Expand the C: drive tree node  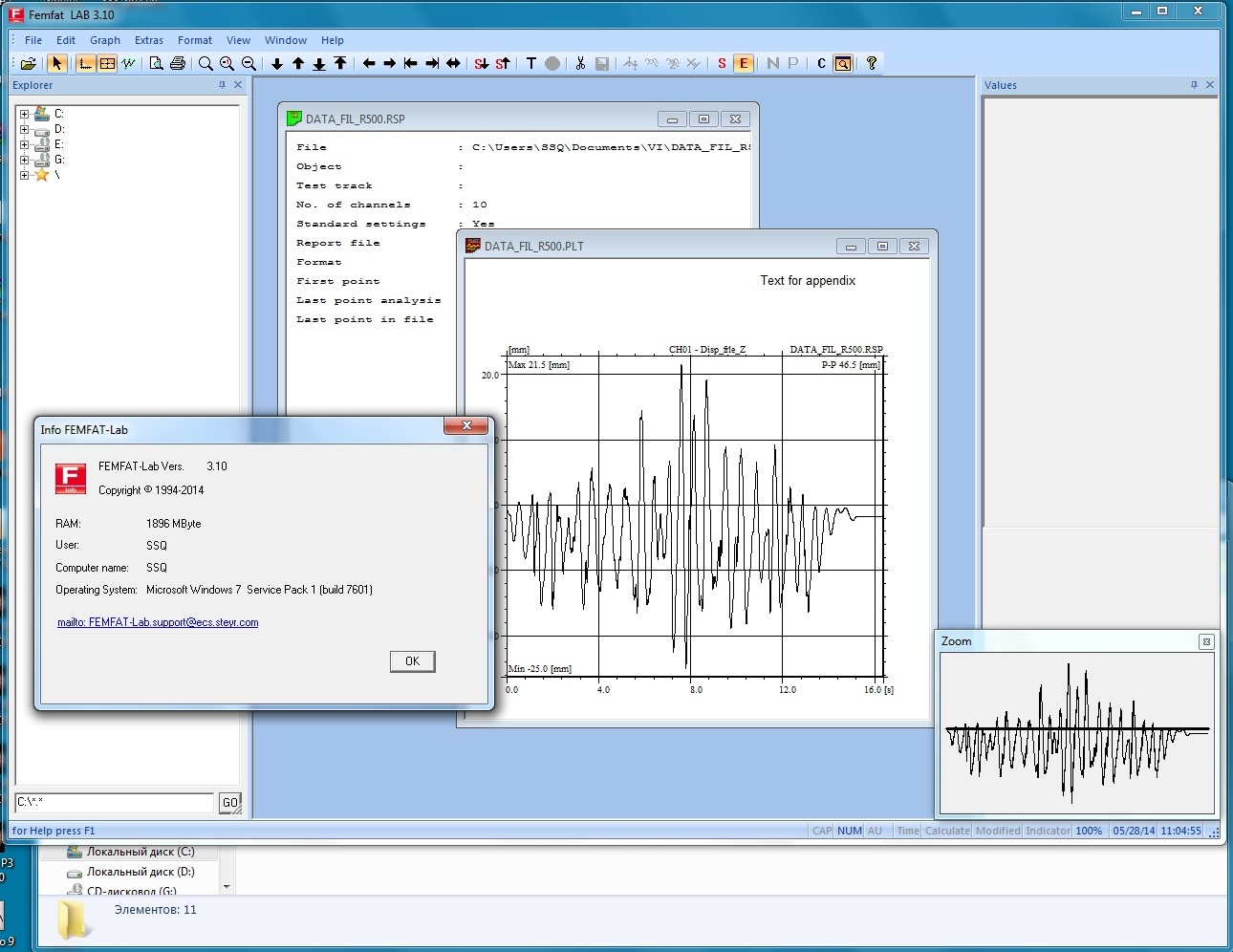click(24, 114)
